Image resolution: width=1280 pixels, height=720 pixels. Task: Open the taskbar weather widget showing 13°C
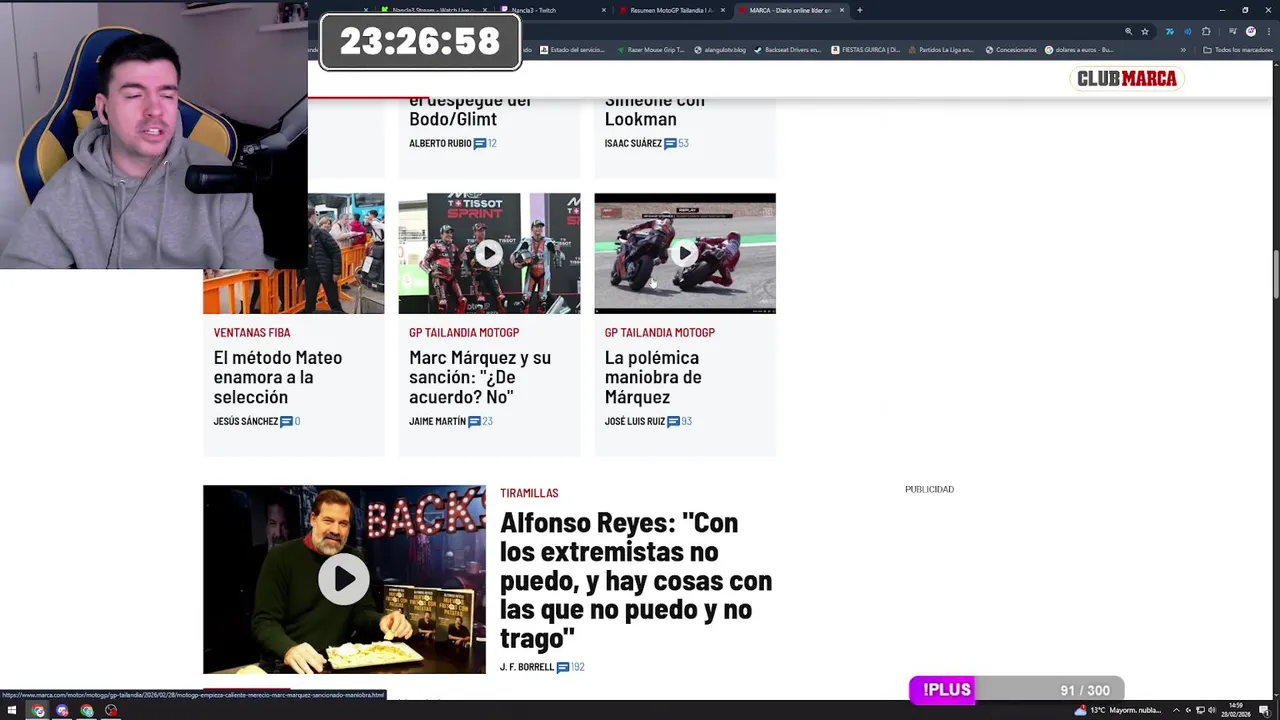[1118, 711]
